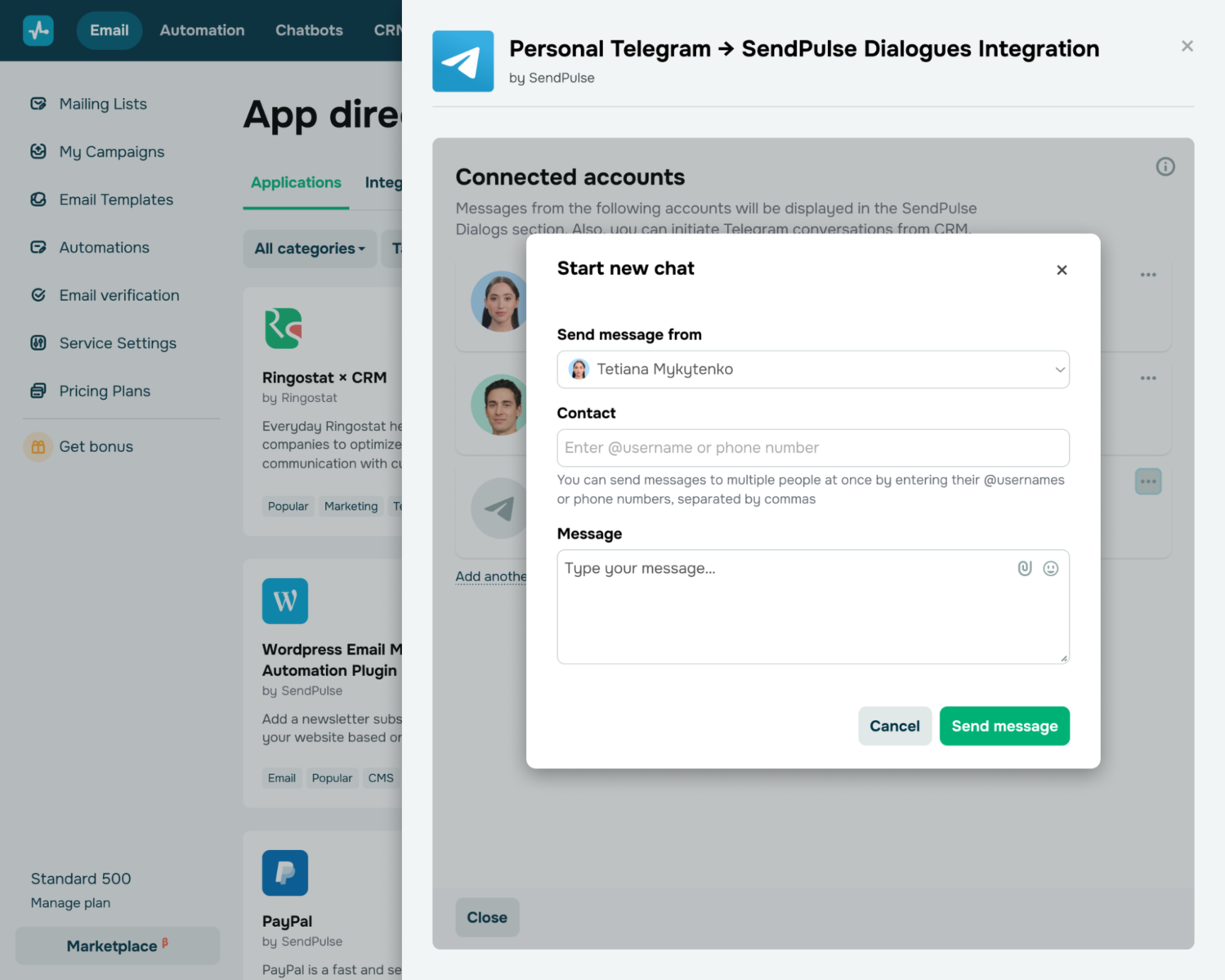The height and width of the screenshot is (980, 1225).
Task: Focus the Type your message text area
Action: click(x=813, y=606)
